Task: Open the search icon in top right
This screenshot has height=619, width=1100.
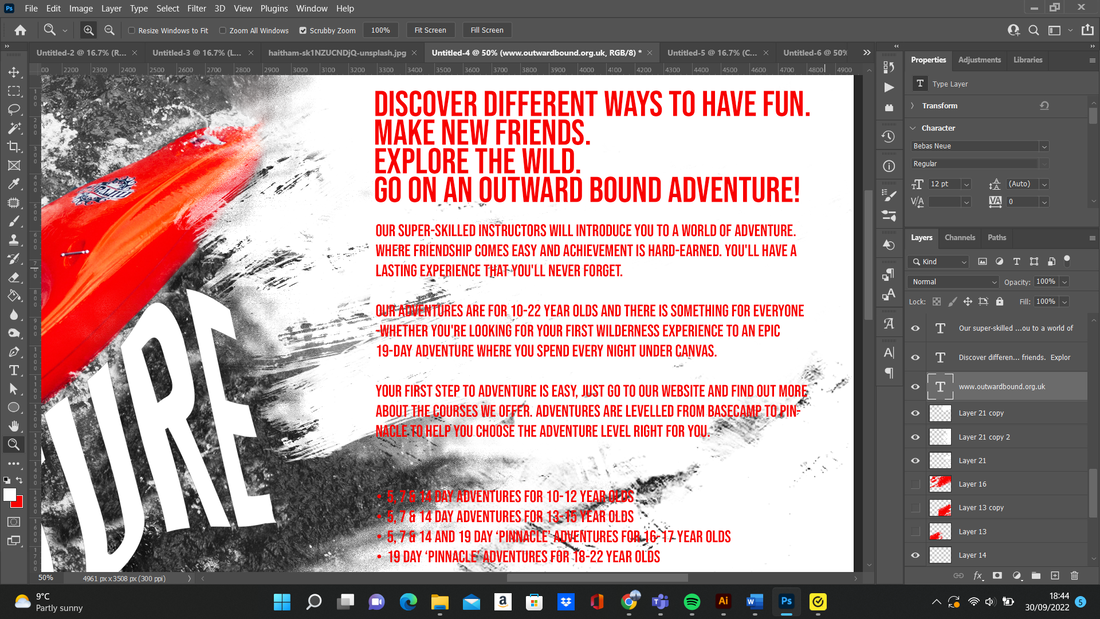Action: (1033, 30)
